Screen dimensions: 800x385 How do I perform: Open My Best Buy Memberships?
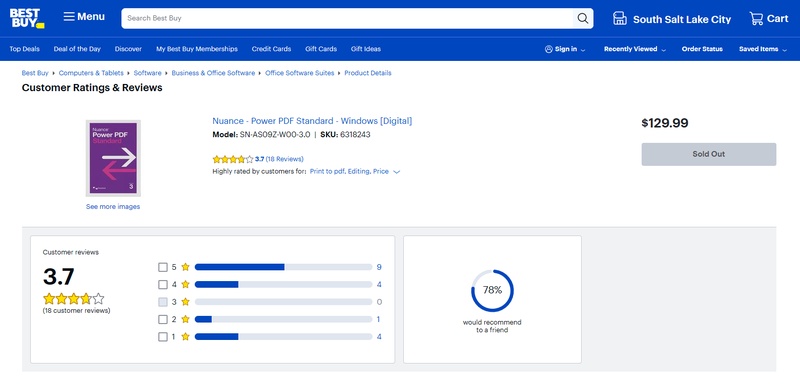click(197, 49)
